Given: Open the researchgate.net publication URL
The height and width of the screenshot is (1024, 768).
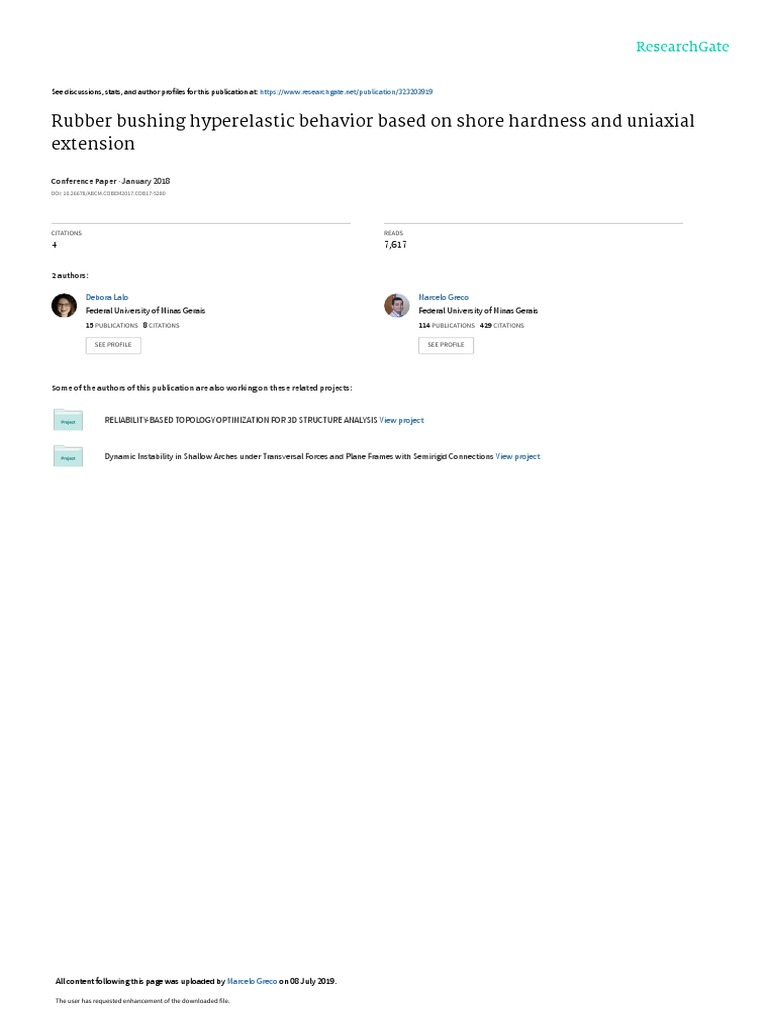Looking at the screenshot, I should (346, 92).
